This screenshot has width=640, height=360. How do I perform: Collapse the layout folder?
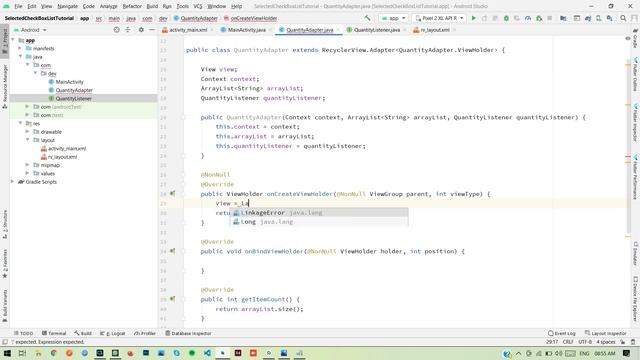pyautogui.click(x=27, y=140)
